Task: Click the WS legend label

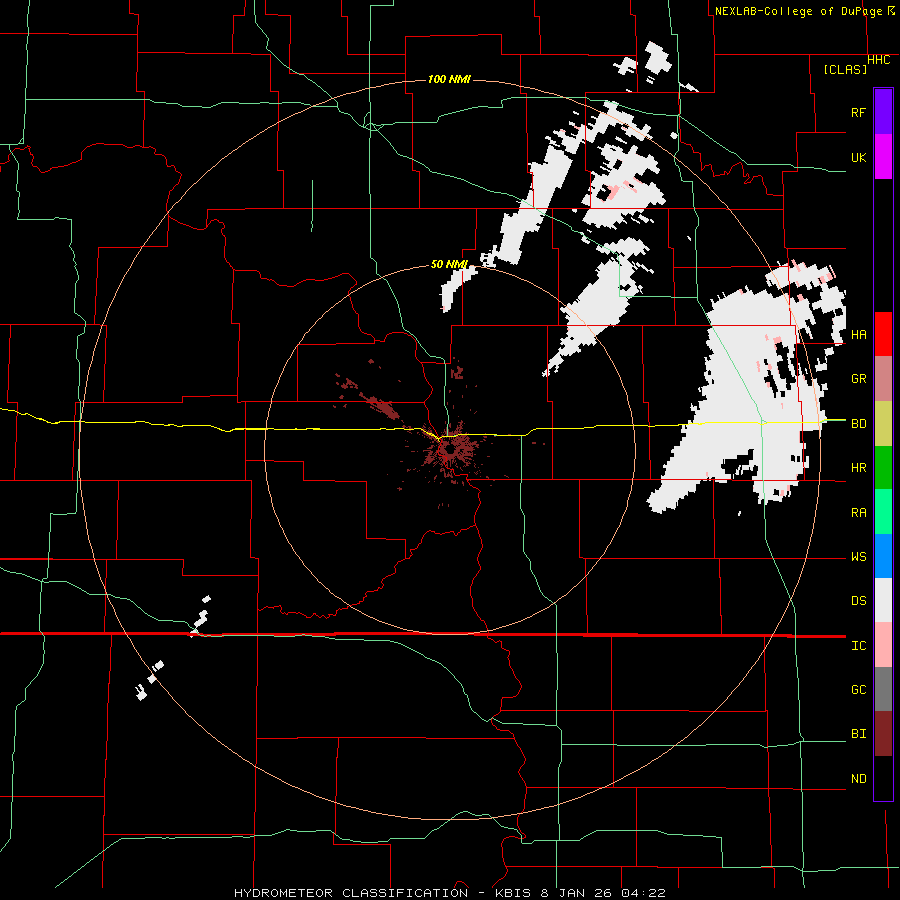Action: tap(858, 557)
